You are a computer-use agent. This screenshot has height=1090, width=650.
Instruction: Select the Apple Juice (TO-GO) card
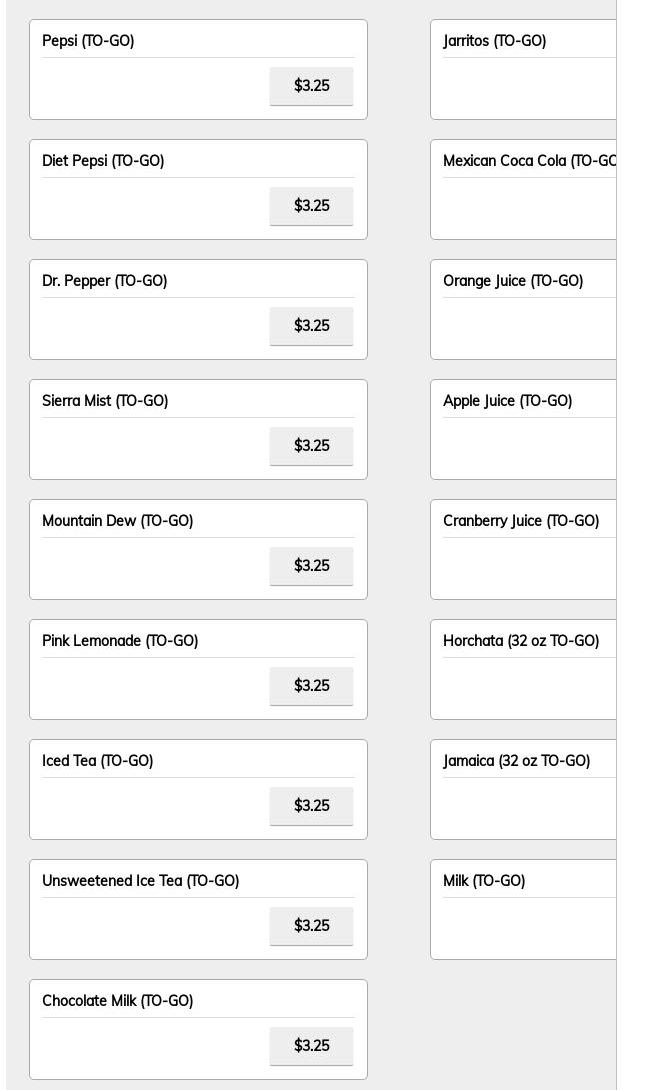(x=523, y=430)
